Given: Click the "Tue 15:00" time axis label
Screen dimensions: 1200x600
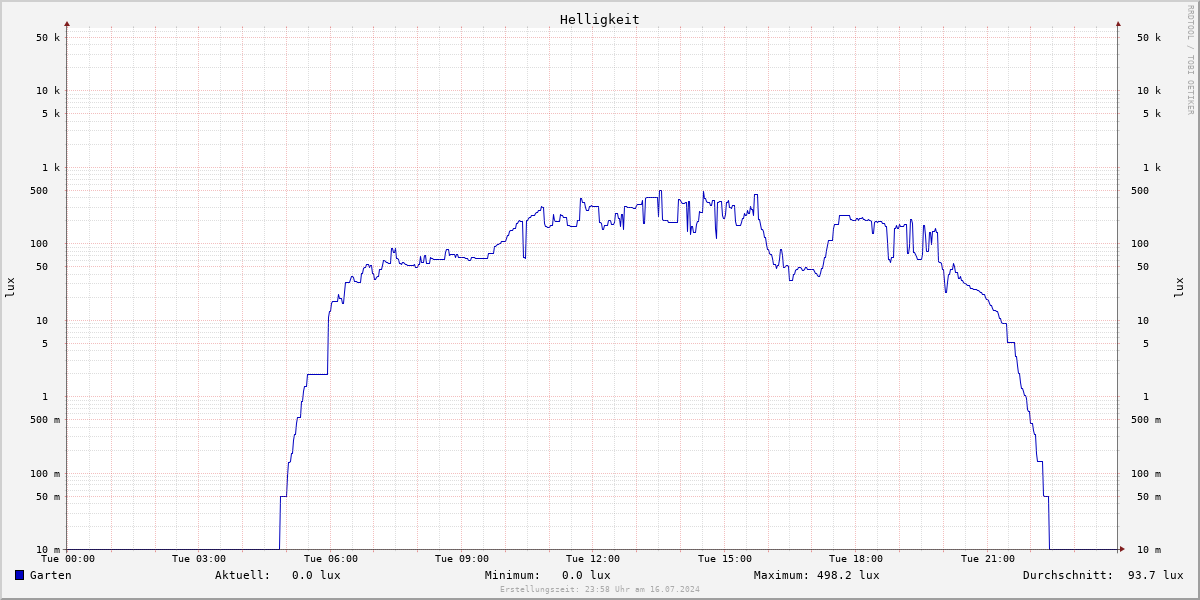Looking at the screenshot, I should (x=725, y=559).
